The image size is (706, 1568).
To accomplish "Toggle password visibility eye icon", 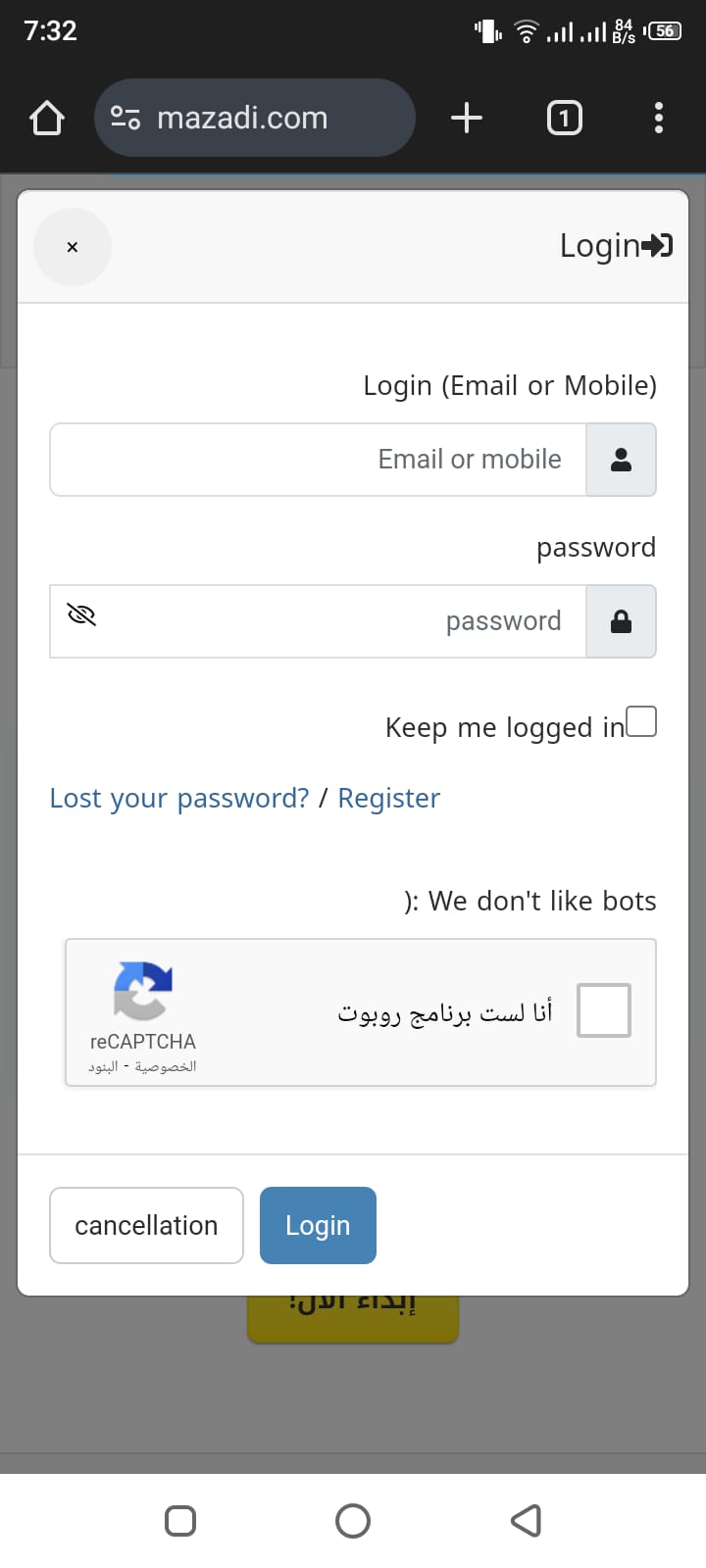I will point(81,614).
